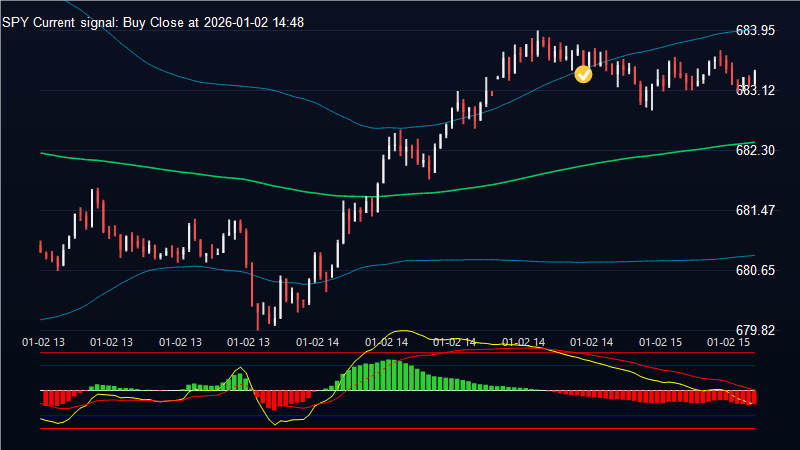Pick the 680.65 price axis label
The width and height of the screenshot is (800, 450).
(755, 270)
